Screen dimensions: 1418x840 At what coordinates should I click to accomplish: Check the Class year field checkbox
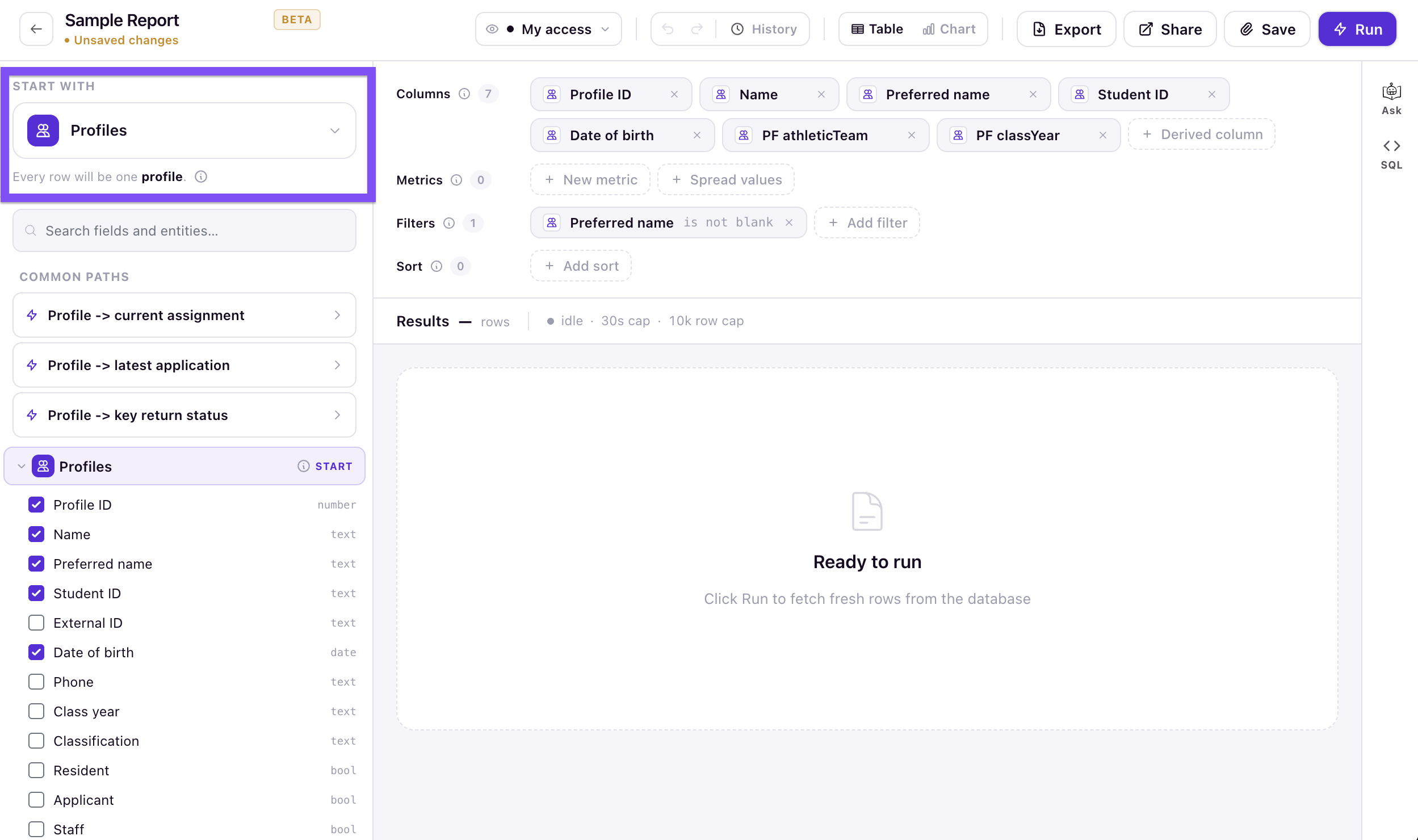[36, 711]
